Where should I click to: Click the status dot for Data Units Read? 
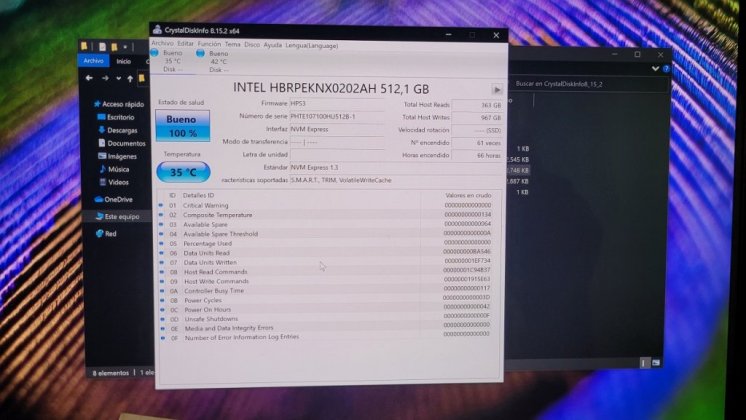pyautogui.click(x=161, y=253)
